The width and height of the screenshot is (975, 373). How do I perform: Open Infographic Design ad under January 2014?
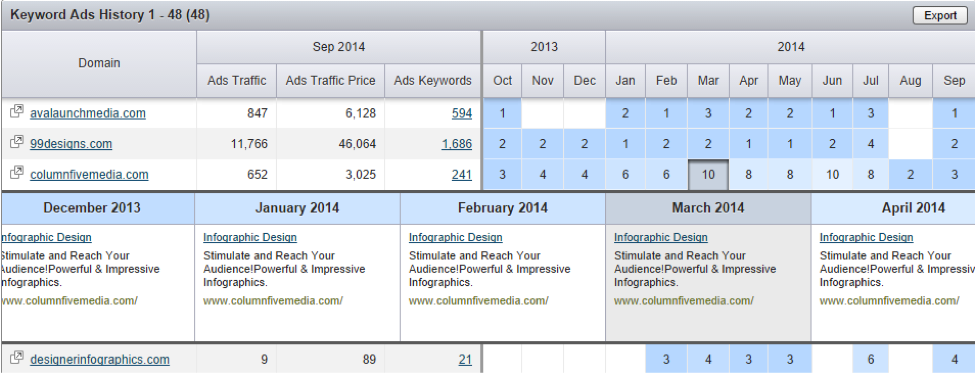(250, 237)
